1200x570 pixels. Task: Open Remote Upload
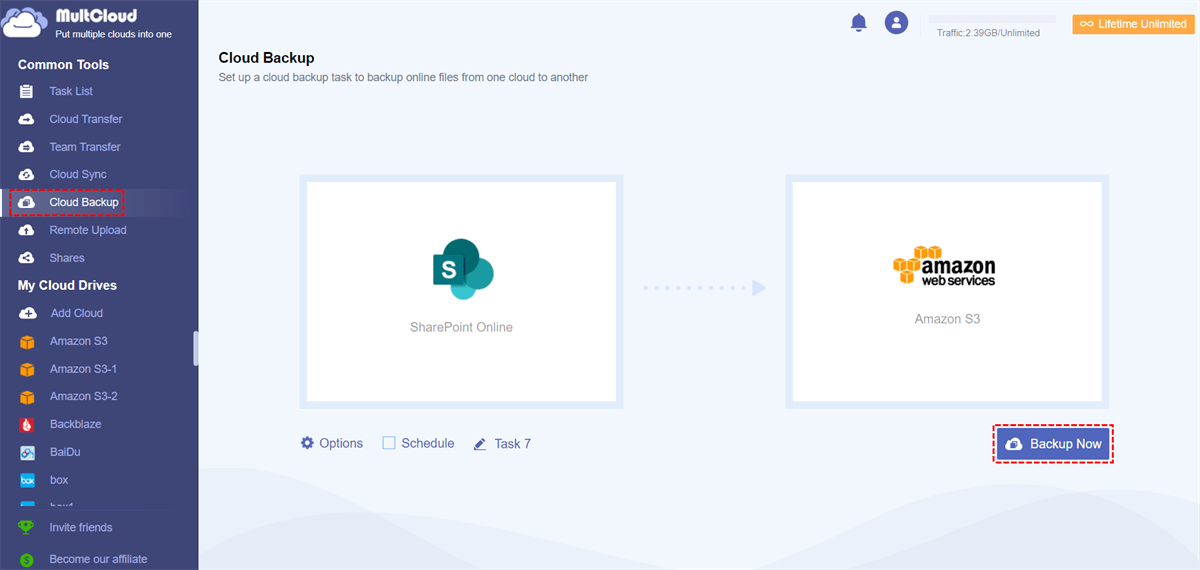pyautogui.click(x=88, y=230)
